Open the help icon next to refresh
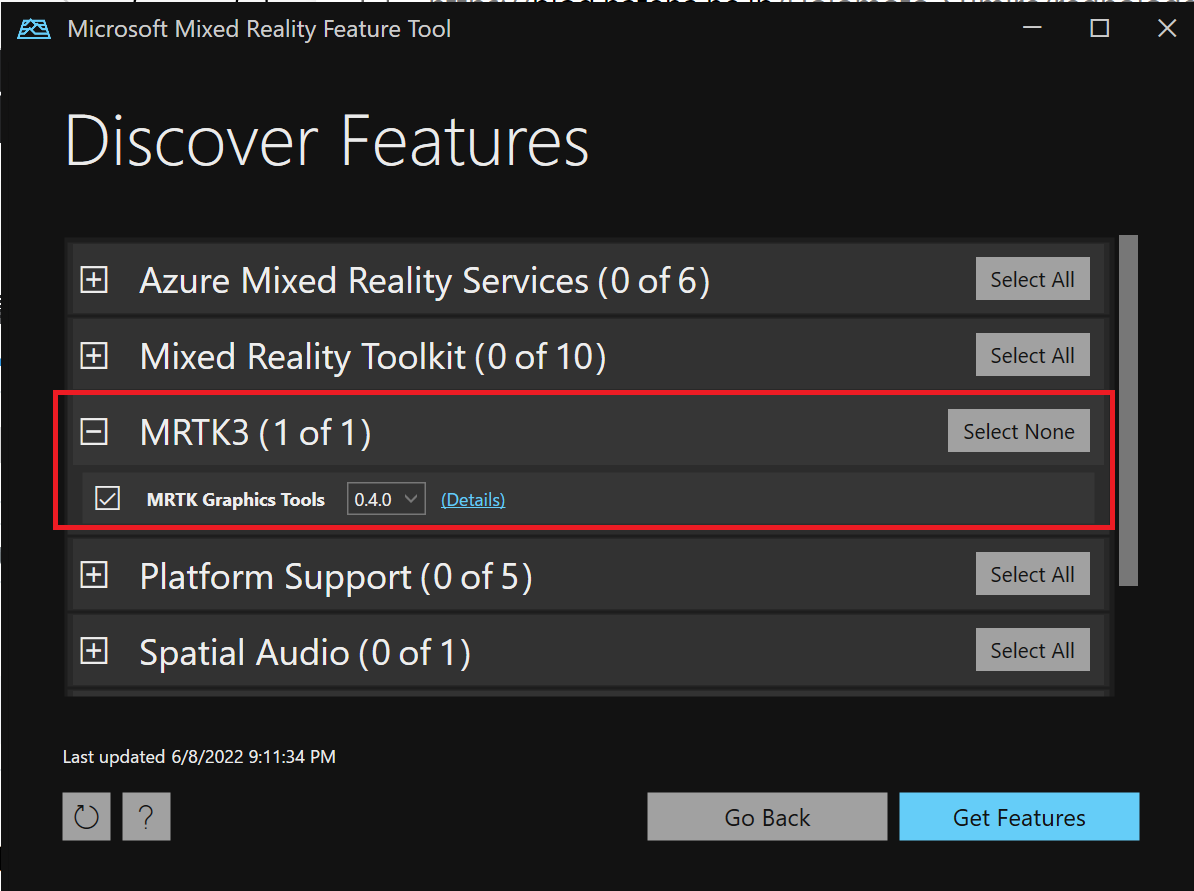This screenshot has height=891, width=1194. [x=146, y=816]
